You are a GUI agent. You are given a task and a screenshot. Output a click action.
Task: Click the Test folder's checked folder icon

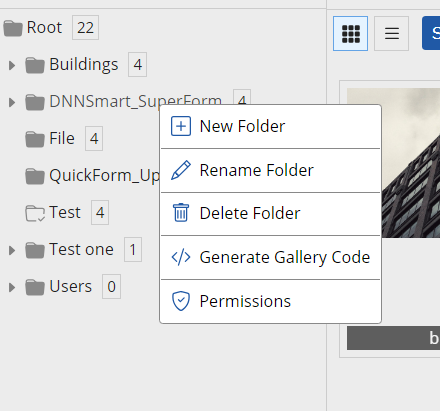pyautogui.click(x=35, y=213)
